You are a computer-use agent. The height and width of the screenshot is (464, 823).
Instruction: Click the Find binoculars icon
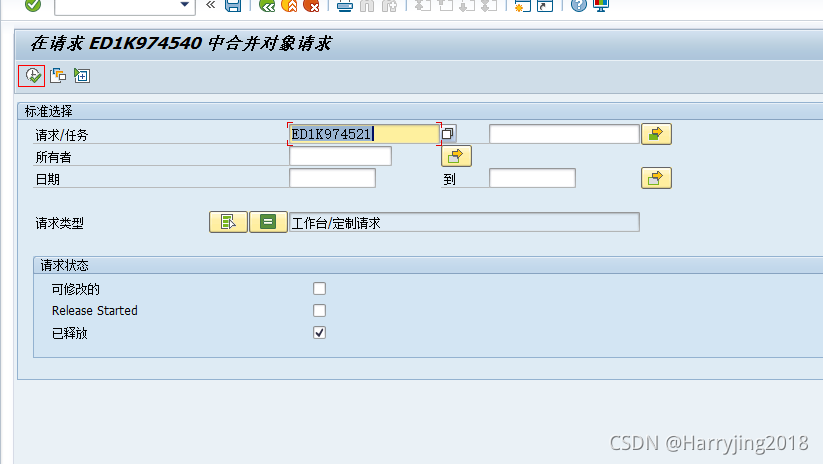[x=367, y=5]
